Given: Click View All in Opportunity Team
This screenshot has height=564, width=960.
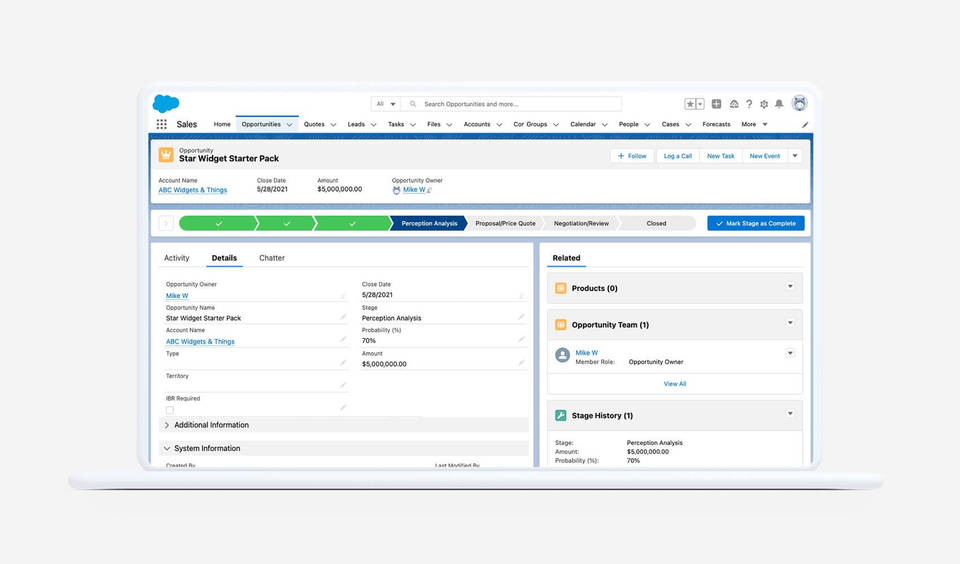Looking at the screenshot, I should click(x=675, y=384).
